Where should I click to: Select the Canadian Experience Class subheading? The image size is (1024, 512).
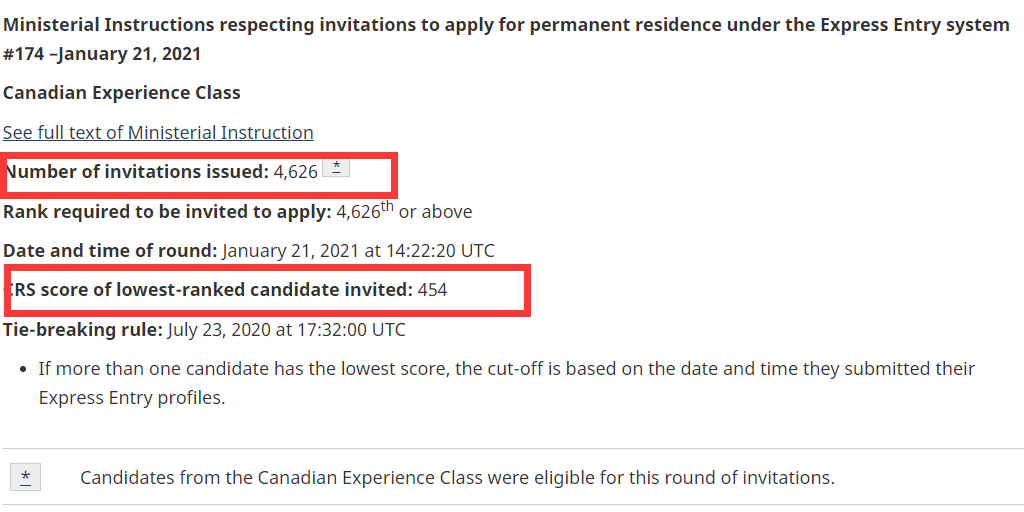pyautogui.click(x=121, y=92)
